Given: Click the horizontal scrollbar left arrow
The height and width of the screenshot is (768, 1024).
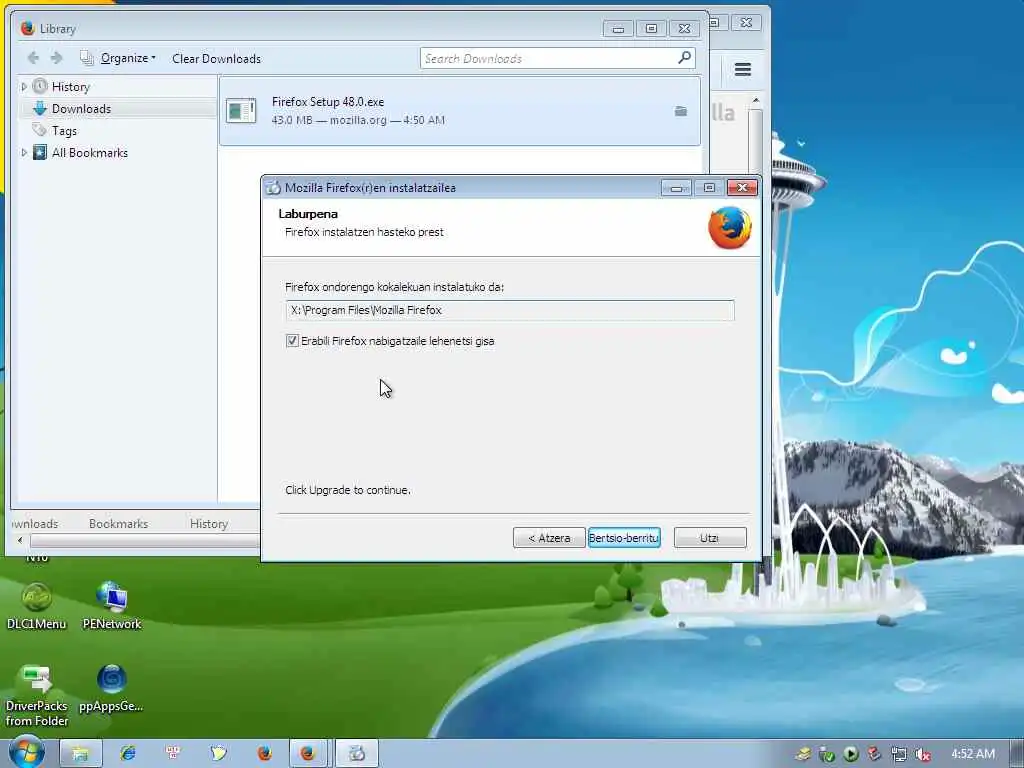Looking at the screenshot, I should (x=20, y=540).
